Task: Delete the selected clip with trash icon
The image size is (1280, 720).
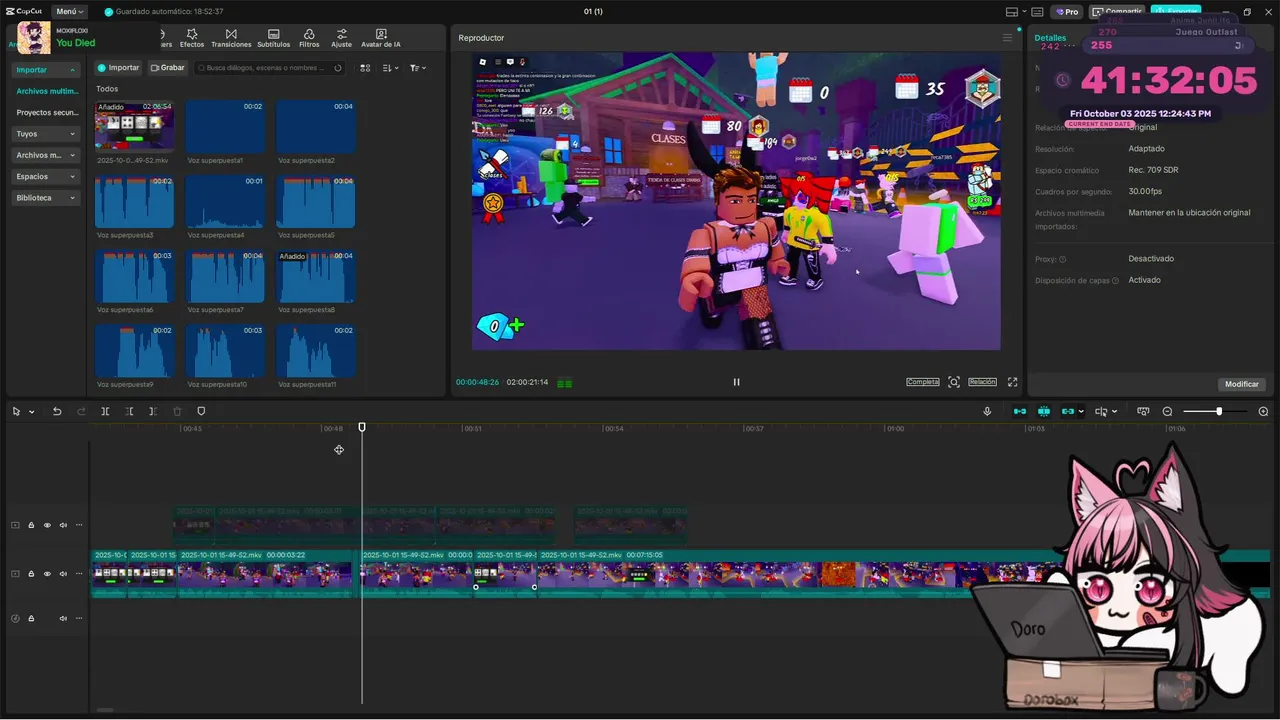Action: pos(177,411)
